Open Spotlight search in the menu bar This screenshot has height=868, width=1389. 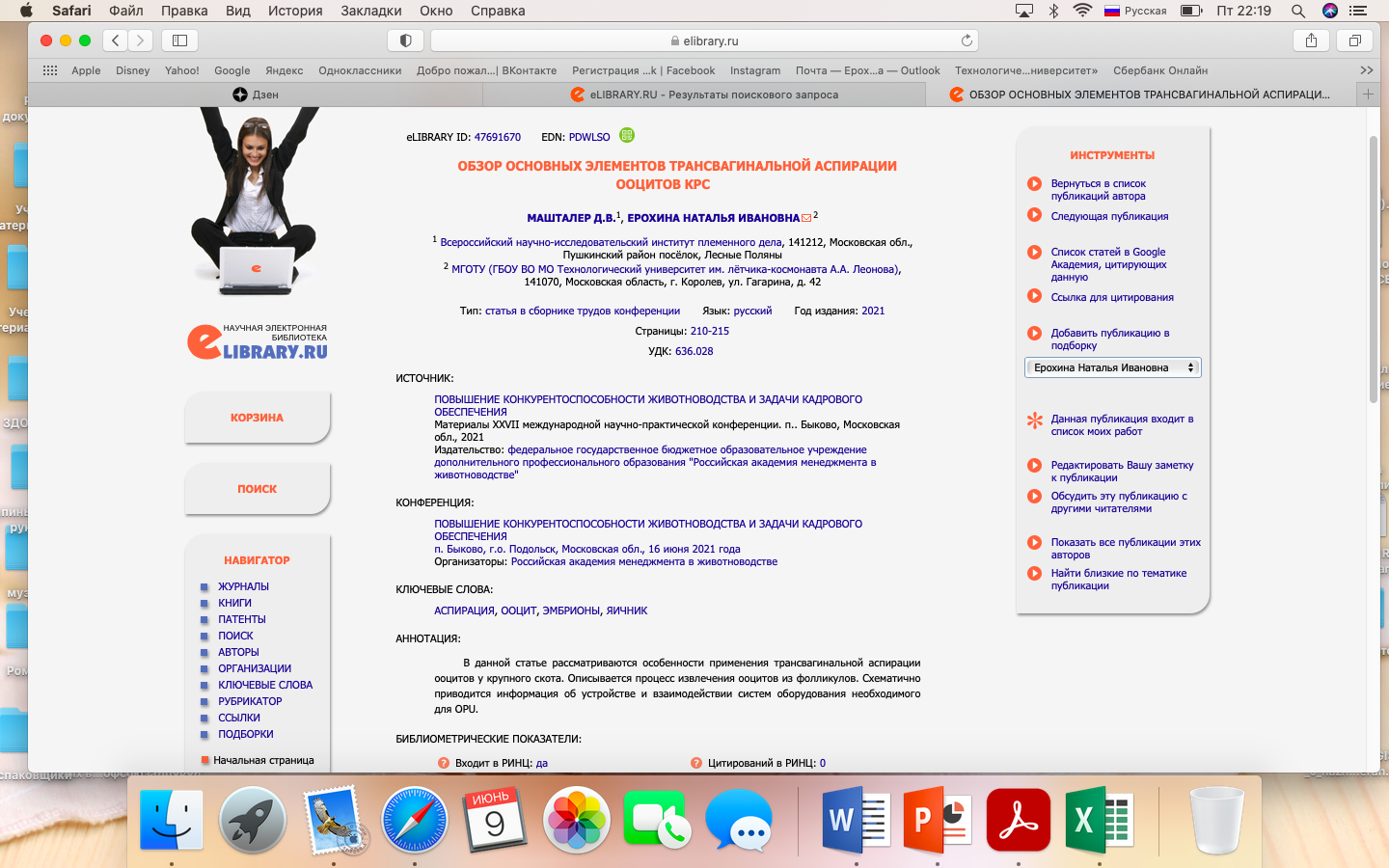(1298, 11)
